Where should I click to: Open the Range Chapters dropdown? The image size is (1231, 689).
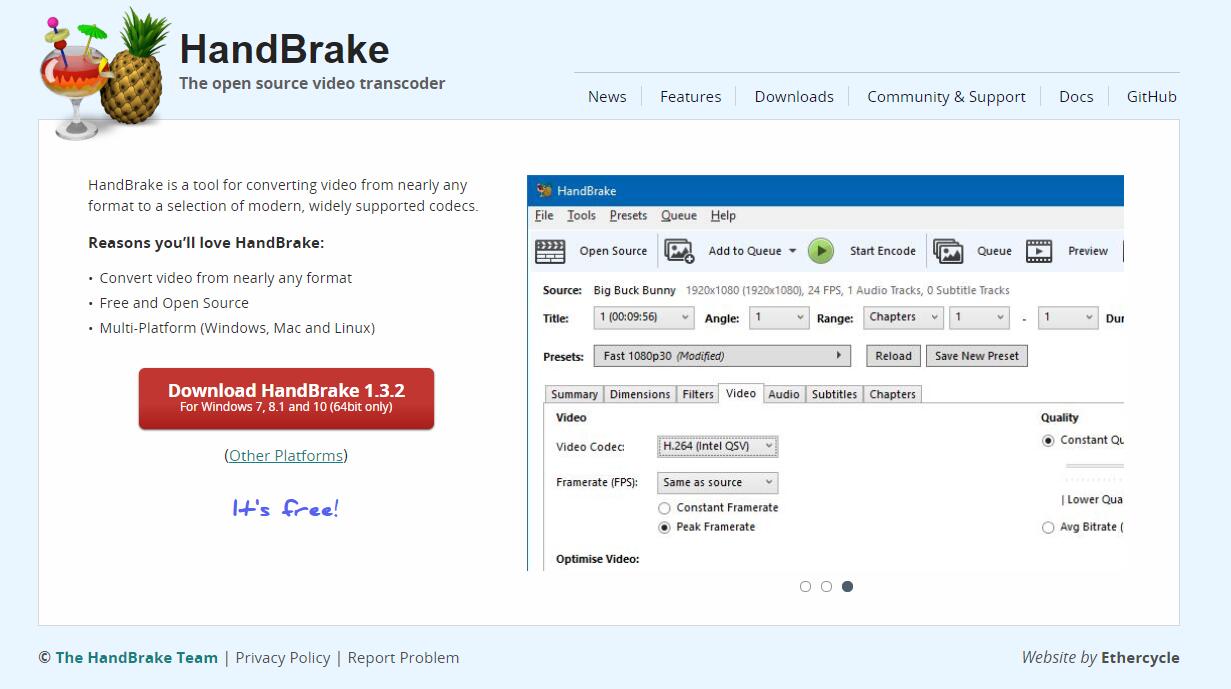[903, 317]
